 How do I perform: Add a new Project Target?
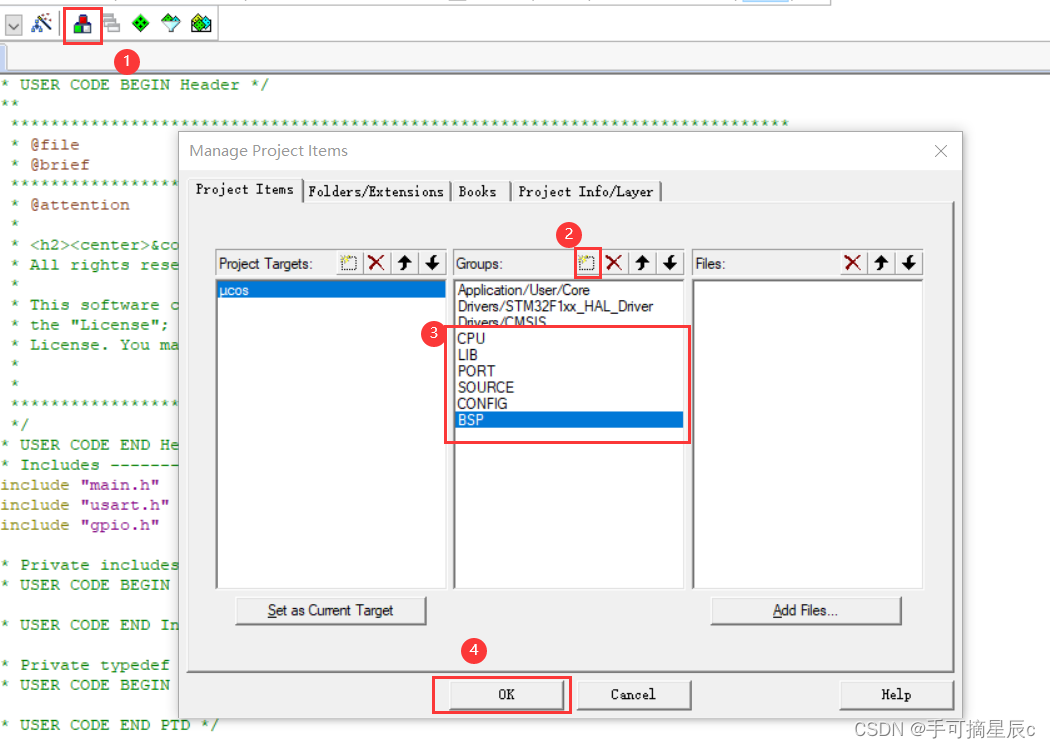pos(348,263)
